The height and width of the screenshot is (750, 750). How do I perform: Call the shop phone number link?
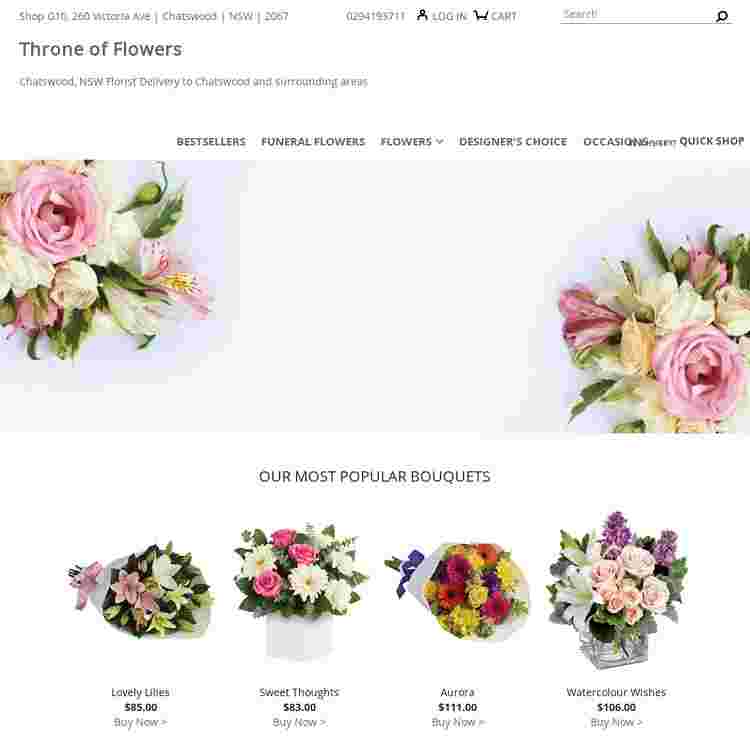coord(375,16)
